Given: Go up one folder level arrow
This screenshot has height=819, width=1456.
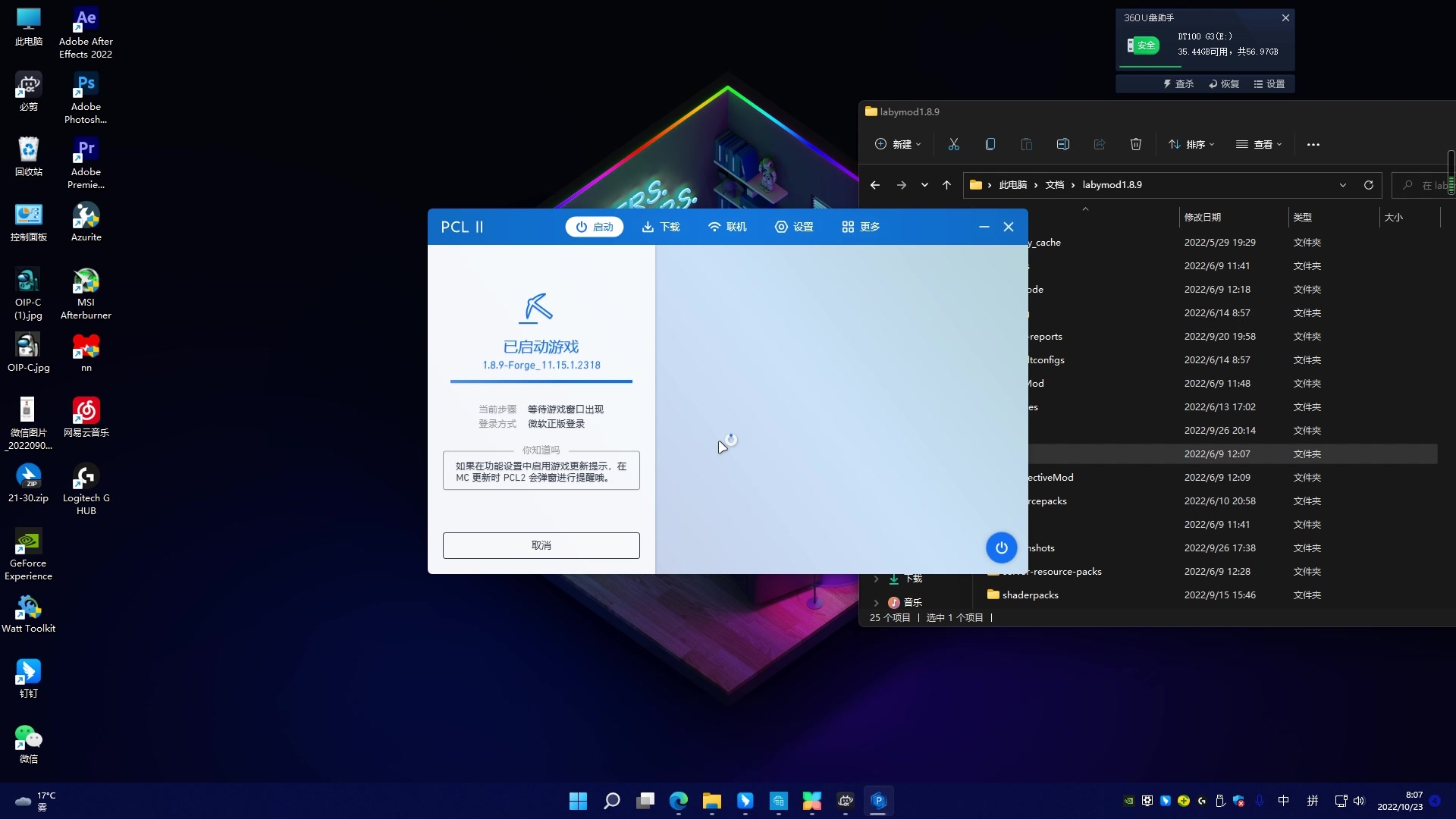Looking at the screenshot, I should (946, 185).
